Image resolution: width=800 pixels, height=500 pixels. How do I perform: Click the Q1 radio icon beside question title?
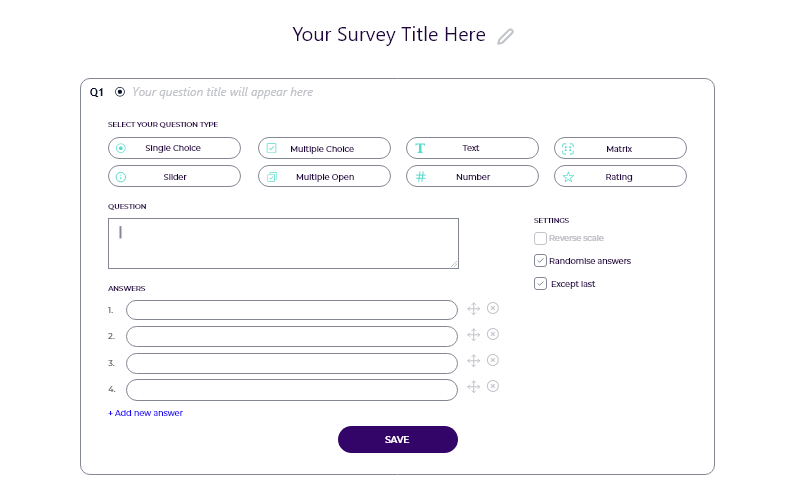coord(120,92)
